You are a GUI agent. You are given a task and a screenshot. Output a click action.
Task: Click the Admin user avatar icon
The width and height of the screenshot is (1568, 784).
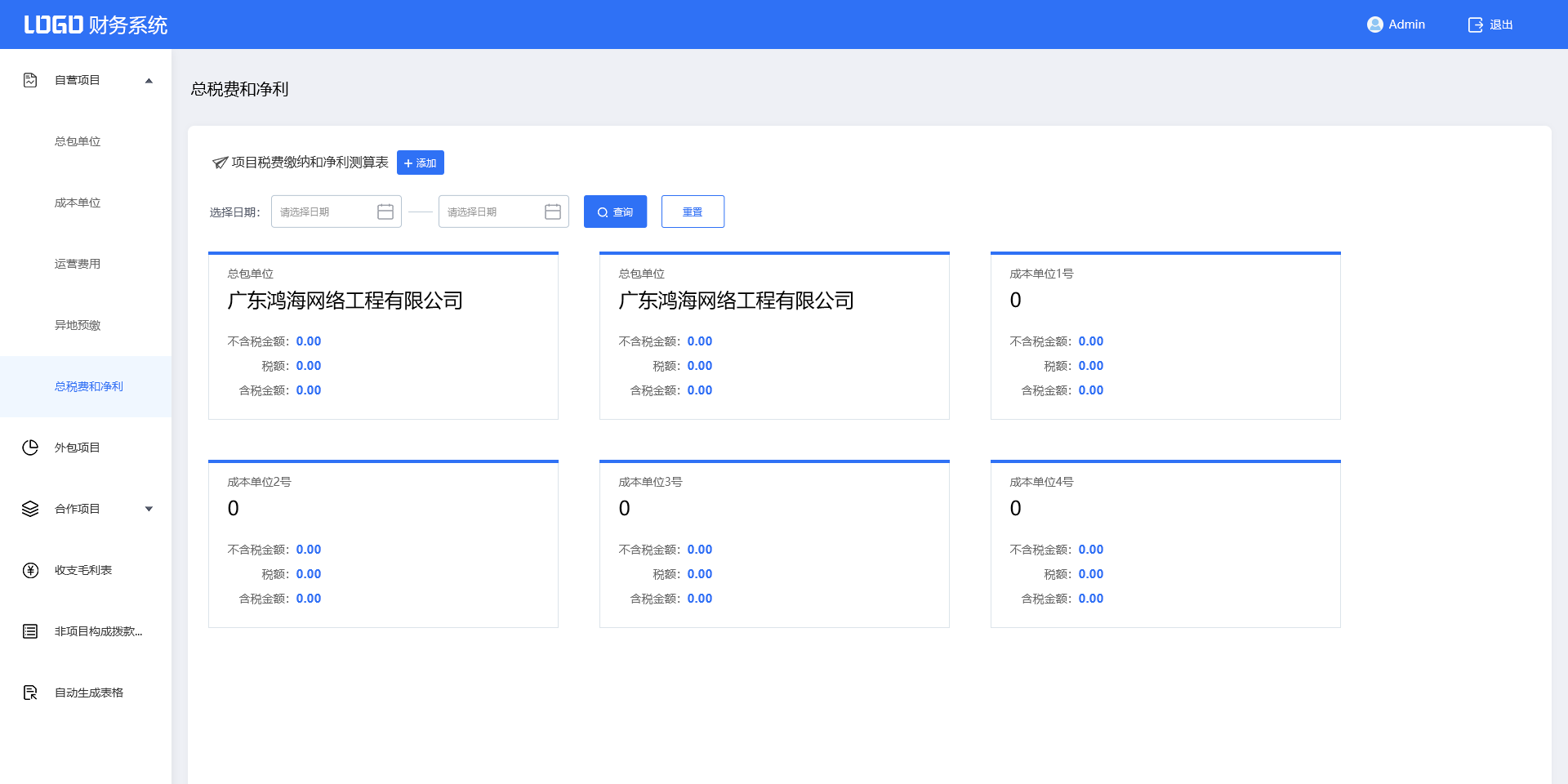pos(1374,24)
